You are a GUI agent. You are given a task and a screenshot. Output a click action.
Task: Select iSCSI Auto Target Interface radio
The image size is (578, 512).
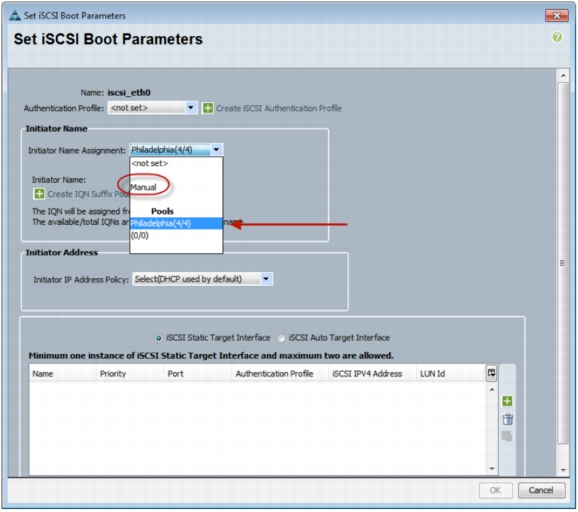click(x=281, y=338)
